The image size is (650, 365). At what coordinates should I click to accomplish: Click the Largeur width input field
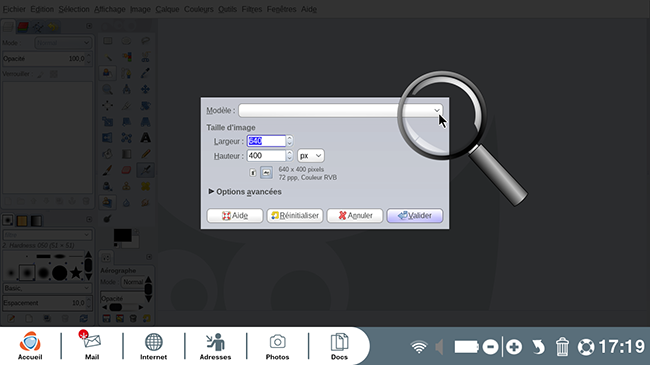[266, 141]
